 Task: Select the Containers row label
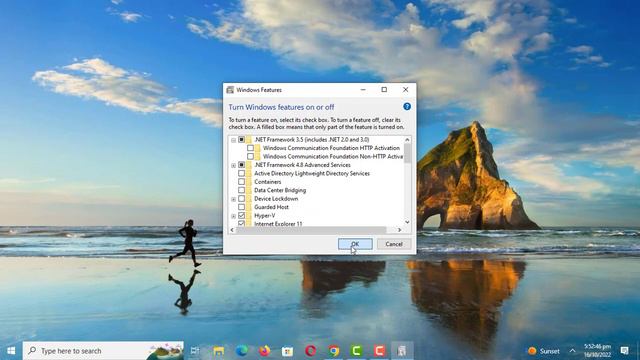pos(267,182)
